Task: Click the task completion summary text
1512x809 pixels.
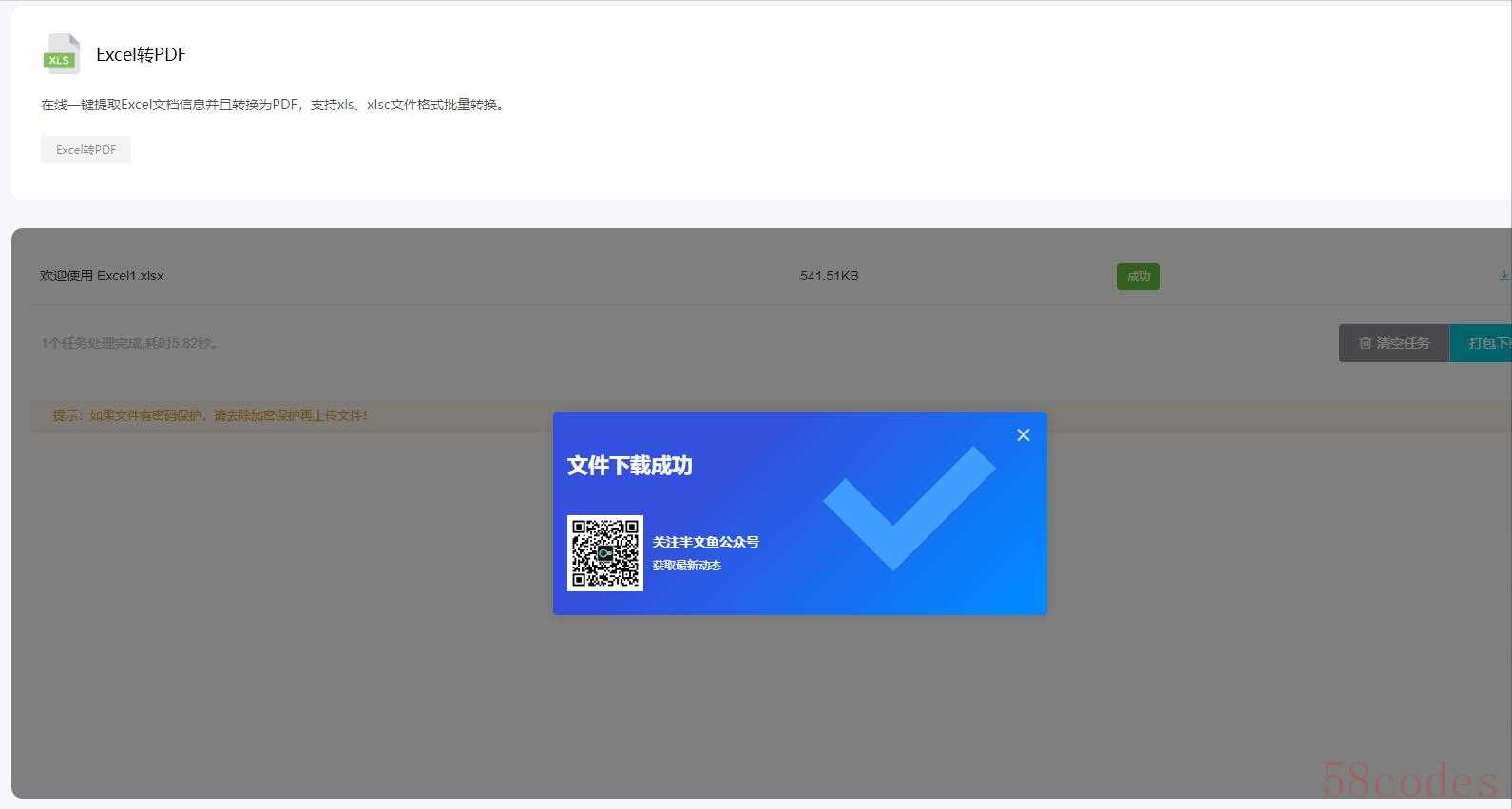Action: pos(130,343)
